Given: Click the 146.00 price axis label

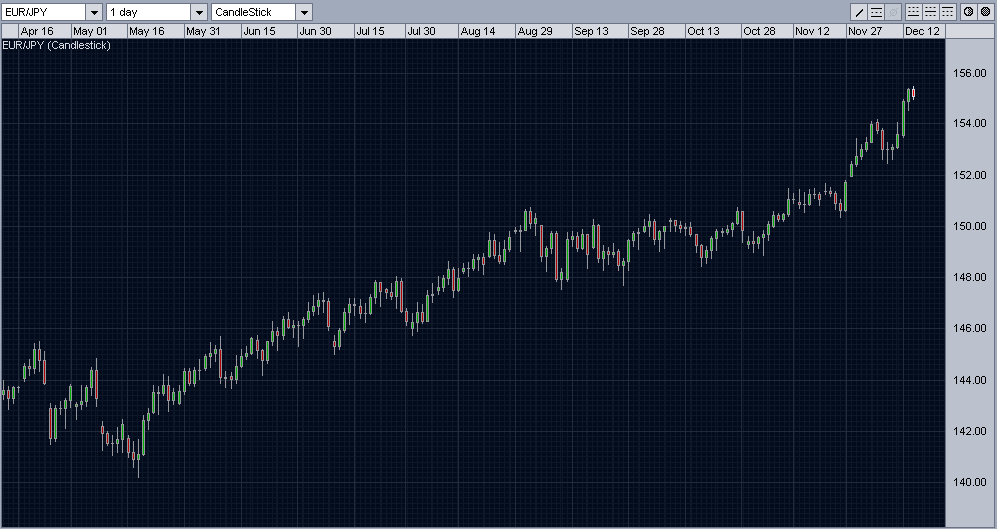Looking at the screenshot, I should pyautogui.click(x=971, y=328).
